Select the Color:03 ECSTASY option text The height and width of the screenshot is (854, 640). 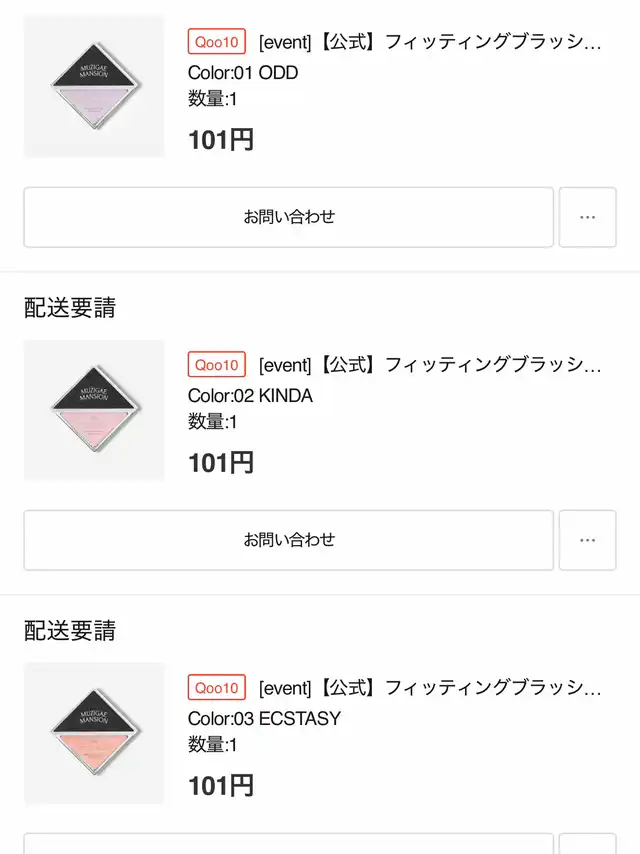point(264,718)
